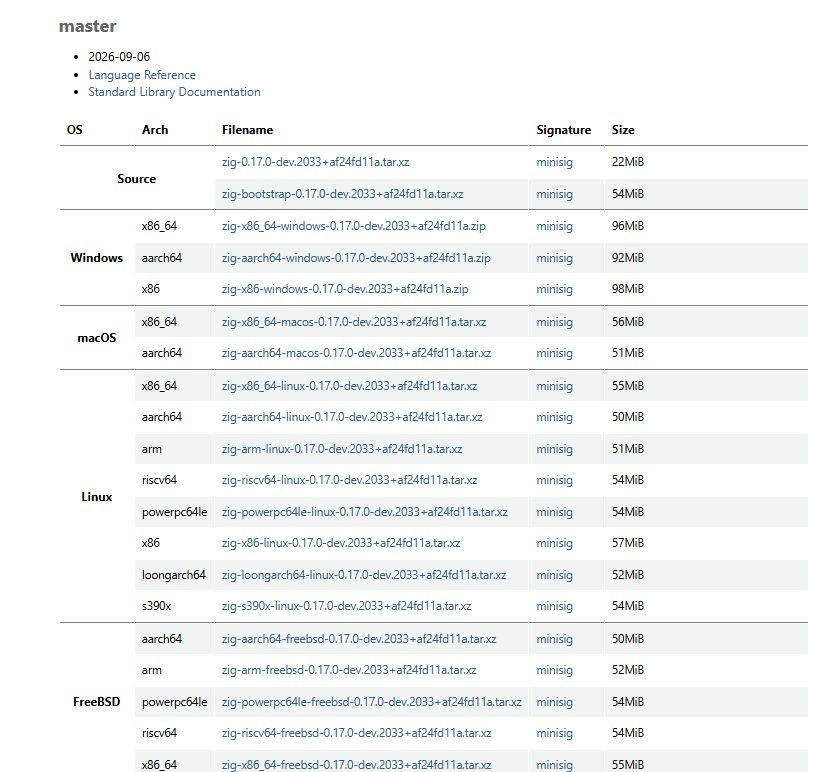Open minisig for x86_64 Windows build
Screen dimensions: 822x772
(x=555, y=226)
